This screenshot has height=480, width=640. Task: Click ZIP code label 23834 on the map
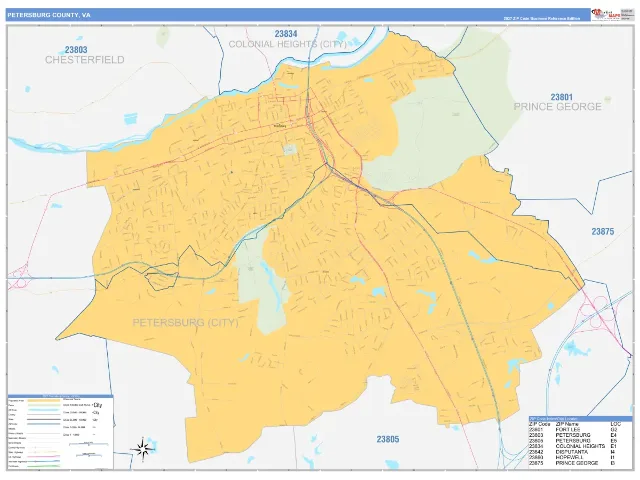click(x=285, y=34)
